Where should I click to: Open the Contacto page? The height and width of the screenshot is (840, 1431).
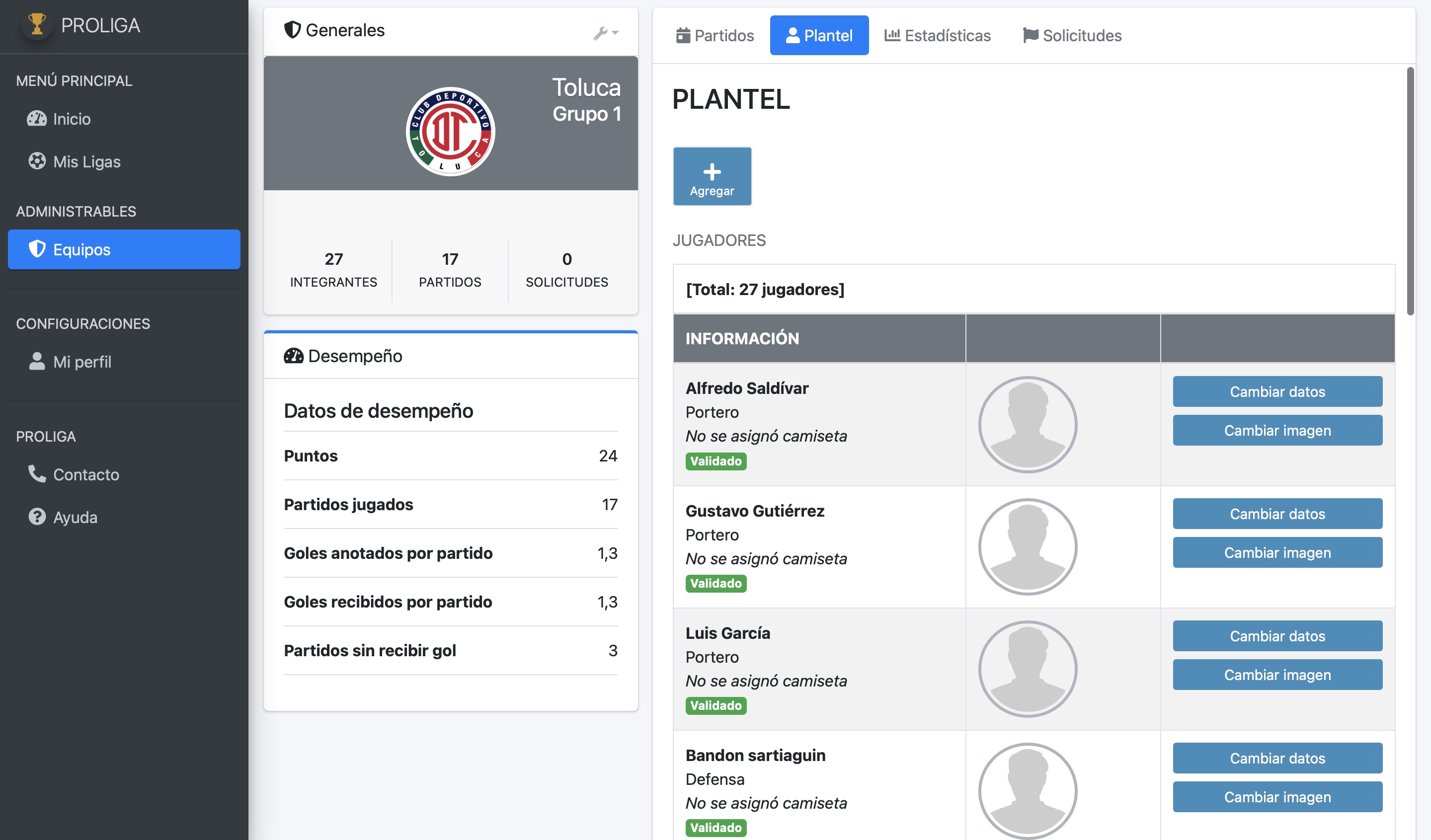coord(124,474)
